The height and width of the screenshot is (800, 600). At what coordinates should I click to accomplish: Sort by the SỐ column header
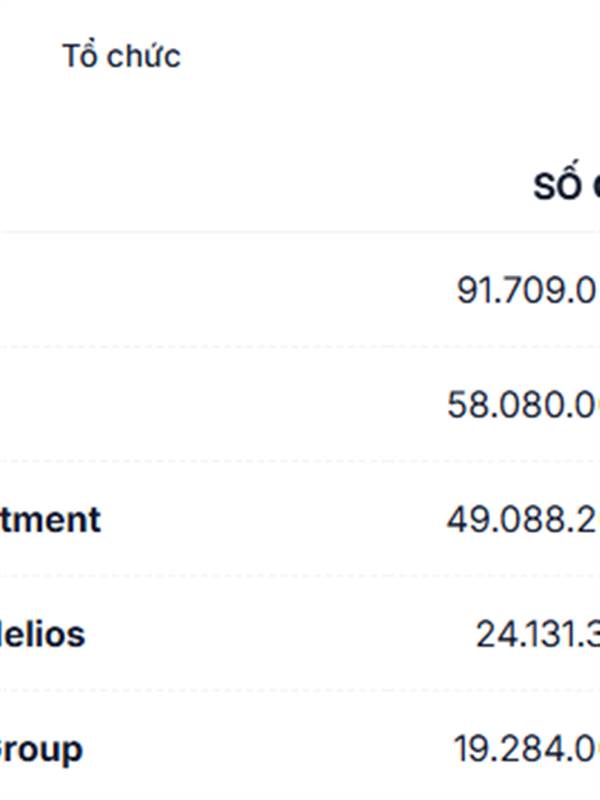point(566,184)
